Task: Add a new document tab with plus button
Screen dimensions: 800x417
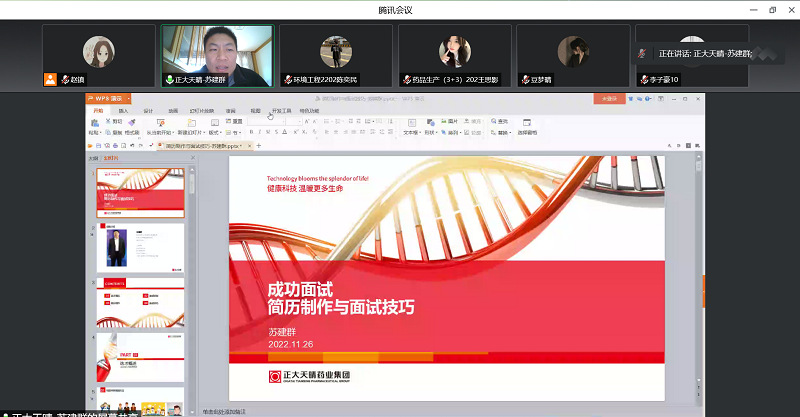Action: 259,145
